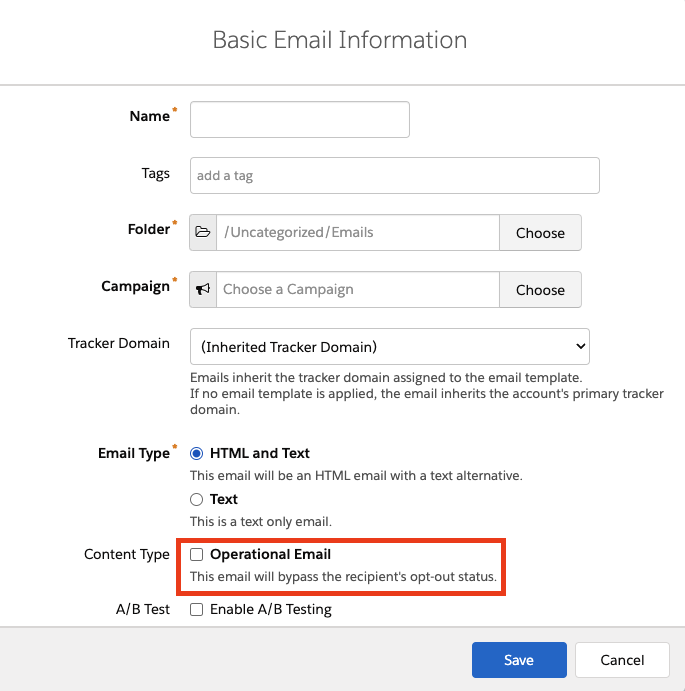Click the bold Name field label
685x691 pixels.
click(x=150, y=116)
